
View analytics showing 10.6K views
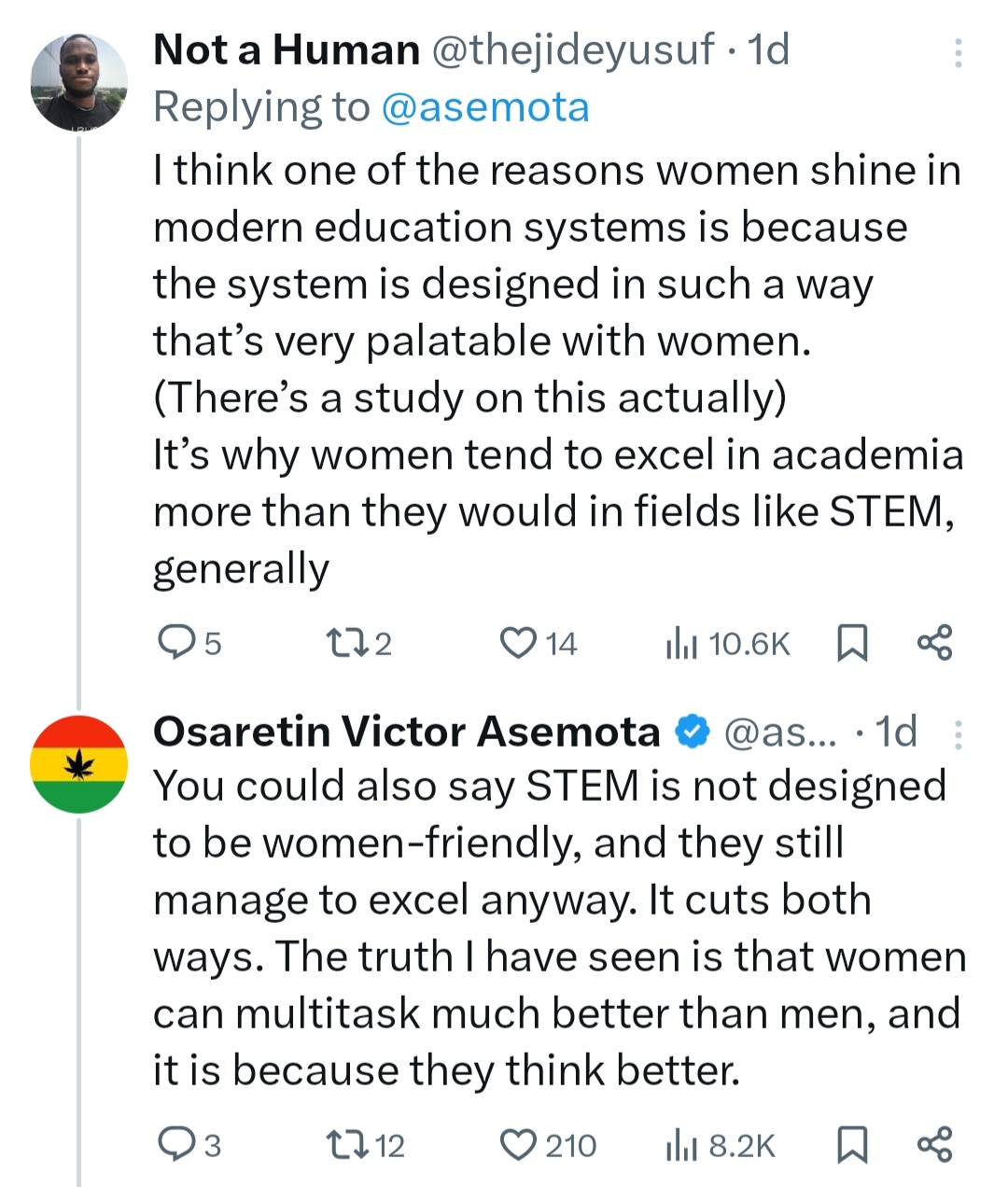tap(682, 644)
